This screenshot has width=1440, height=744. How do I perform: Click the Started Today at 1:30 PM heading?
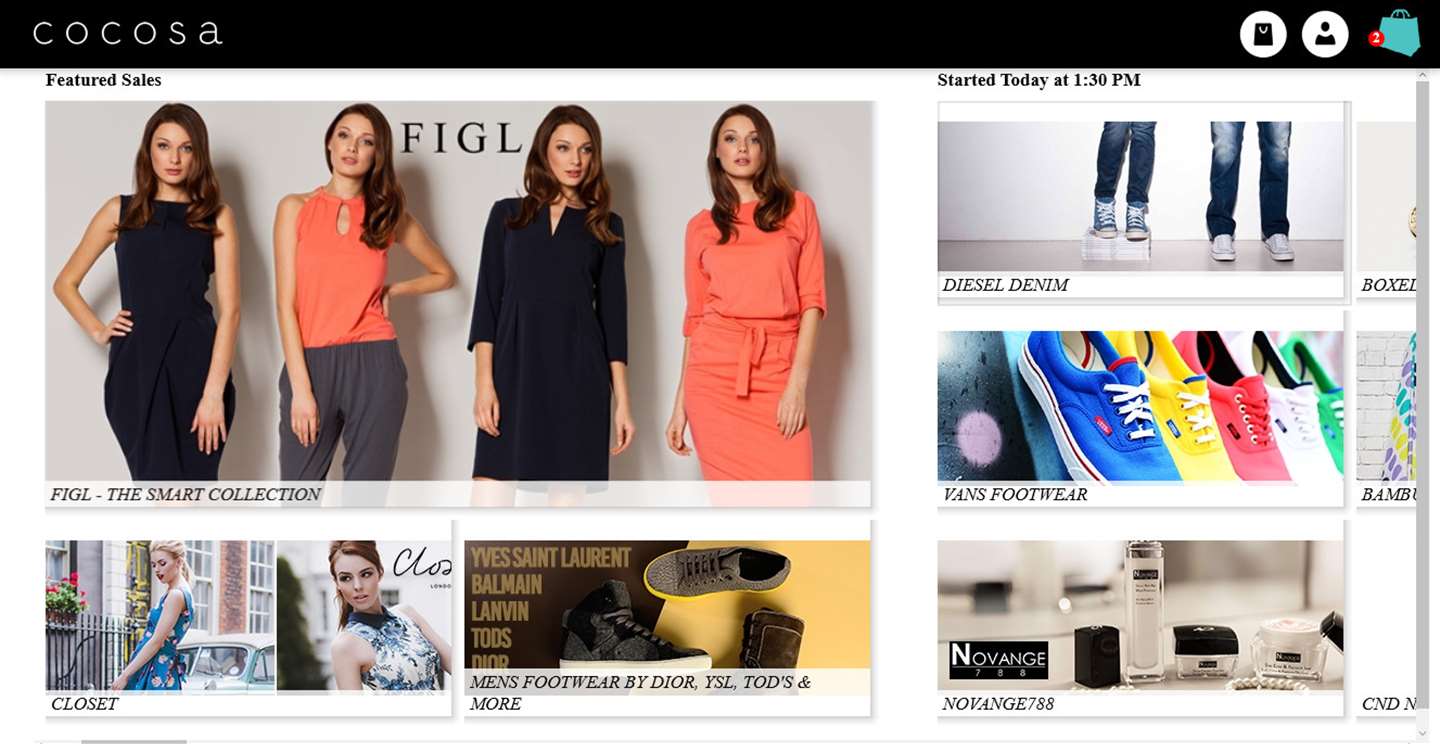pyautogui.click(x=1039, y=80)
